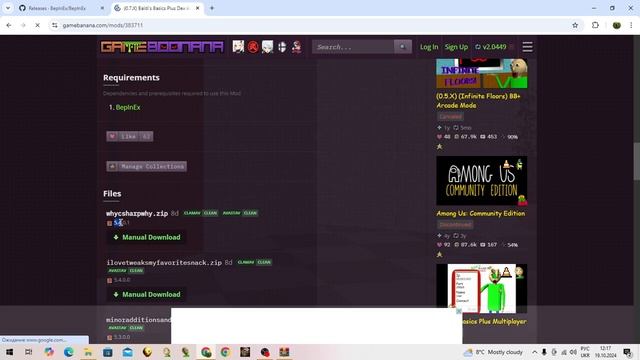The width and height of the screenshot is (640, 360).
Task: Click the page vertical scrollbar thumb
Action: [x=636, y=161]
